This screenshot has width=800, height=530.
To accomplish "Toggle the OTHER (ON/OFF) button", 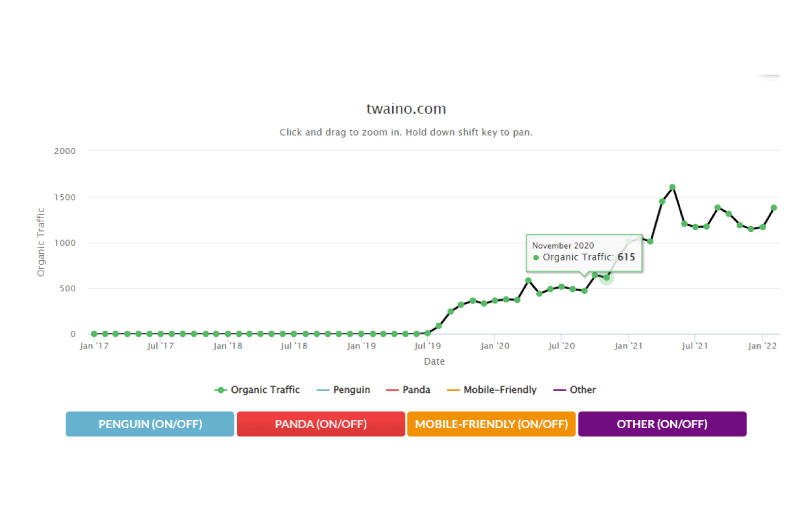I will click(662, 424).
